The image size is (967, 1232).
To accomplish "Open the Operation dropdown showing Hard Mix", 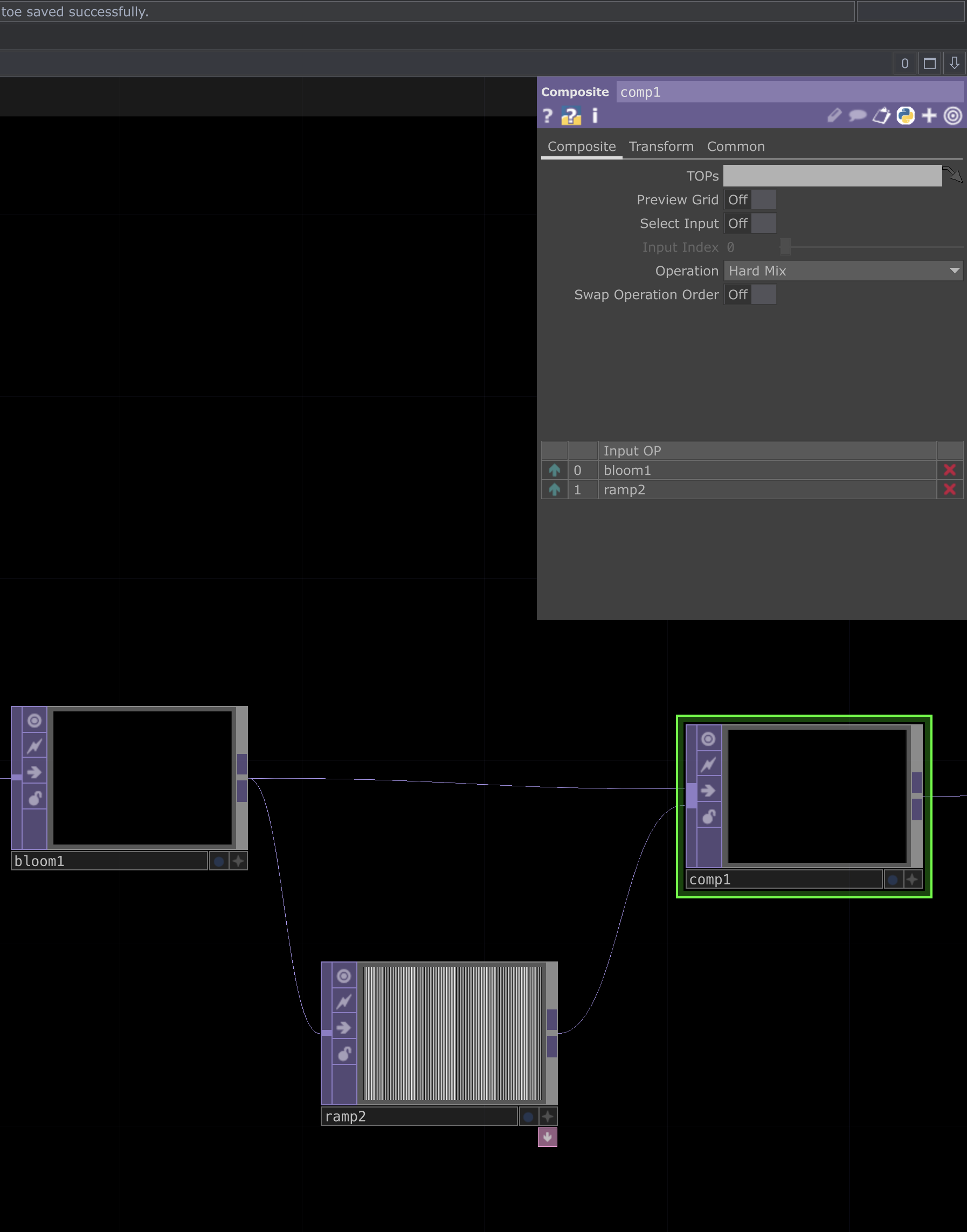I will (842, 271).
